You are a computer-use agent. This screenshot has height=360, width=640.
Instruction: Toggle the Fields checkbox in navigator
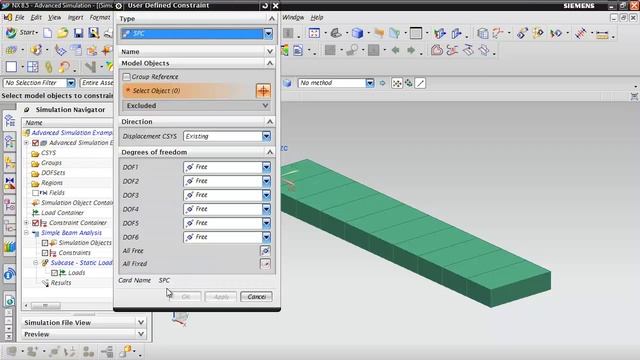pyautogui.click(x=35, y=193)
